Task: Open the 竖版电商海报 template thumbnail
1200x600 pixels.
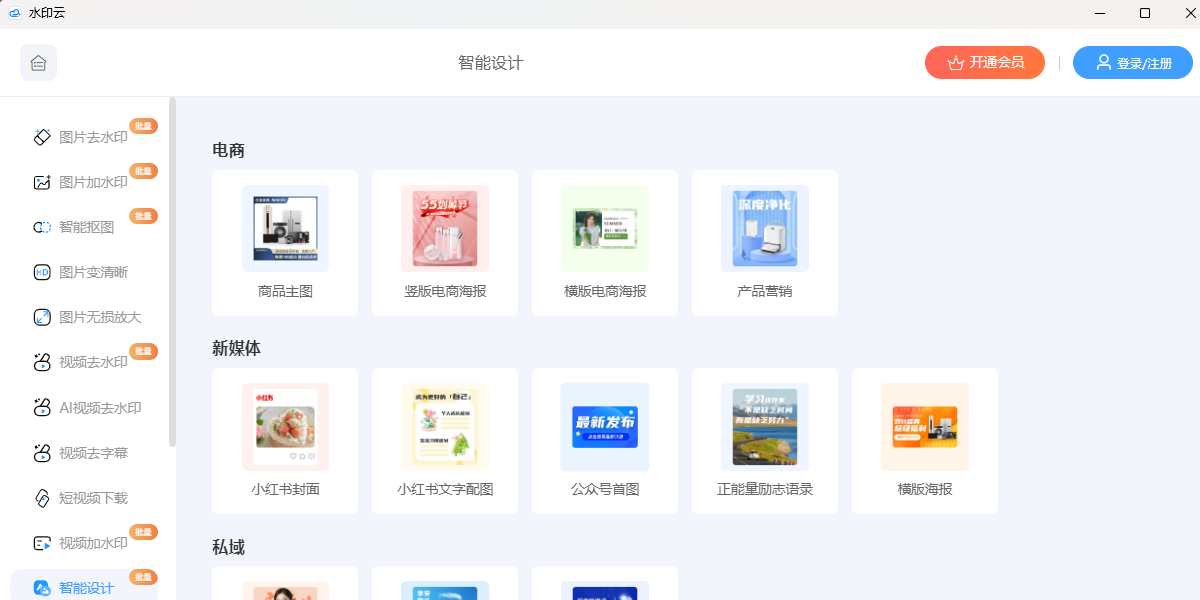Action: pyautogui.click(x=445, y=228)
